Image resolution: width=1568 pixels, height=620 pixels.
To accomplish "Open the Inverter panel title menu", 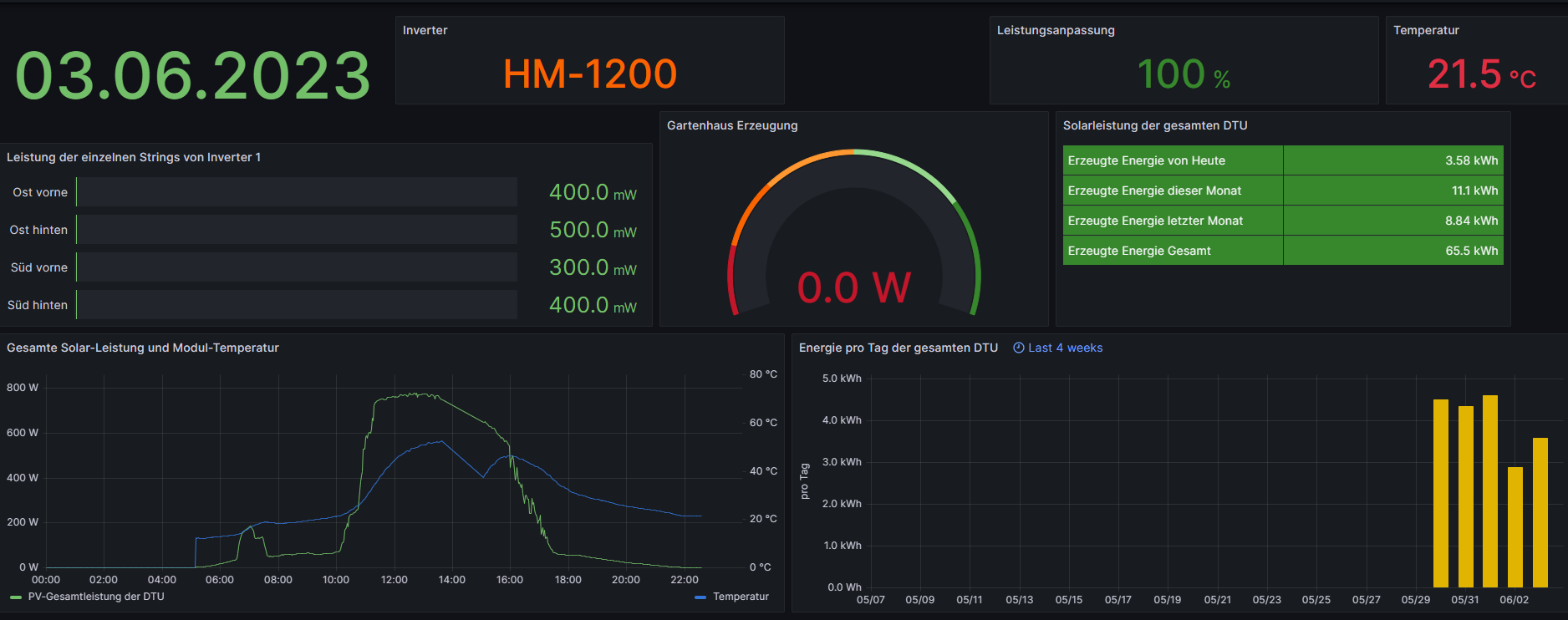I will [425, 30].
